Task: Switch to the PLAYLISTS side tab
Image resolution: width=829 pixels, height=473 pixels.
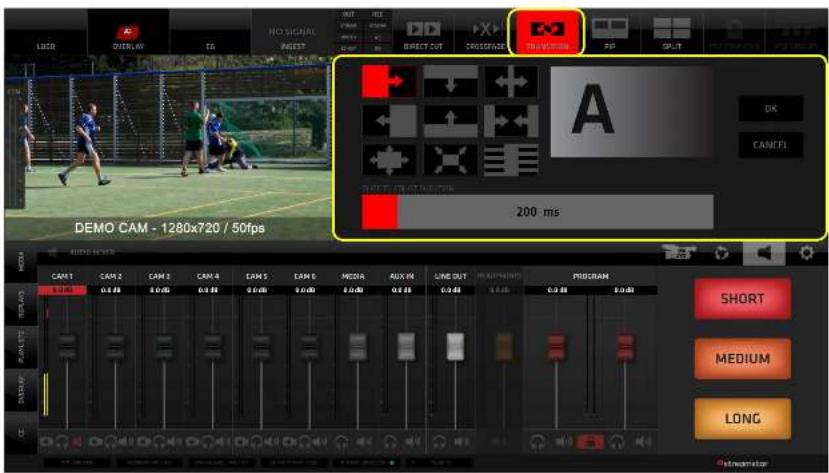Action: pyautogui.click(x=21, y=346)
